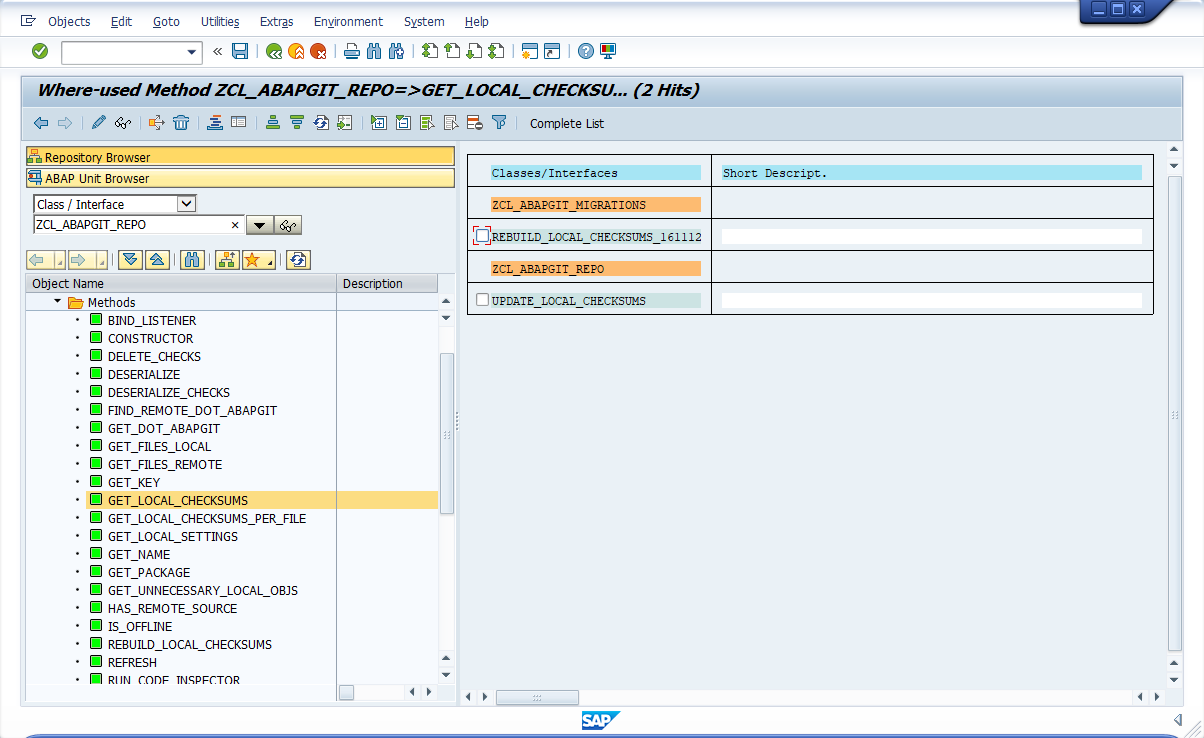
Task: Click the Display glasses button beside object name field
Action: click(289, 226)
